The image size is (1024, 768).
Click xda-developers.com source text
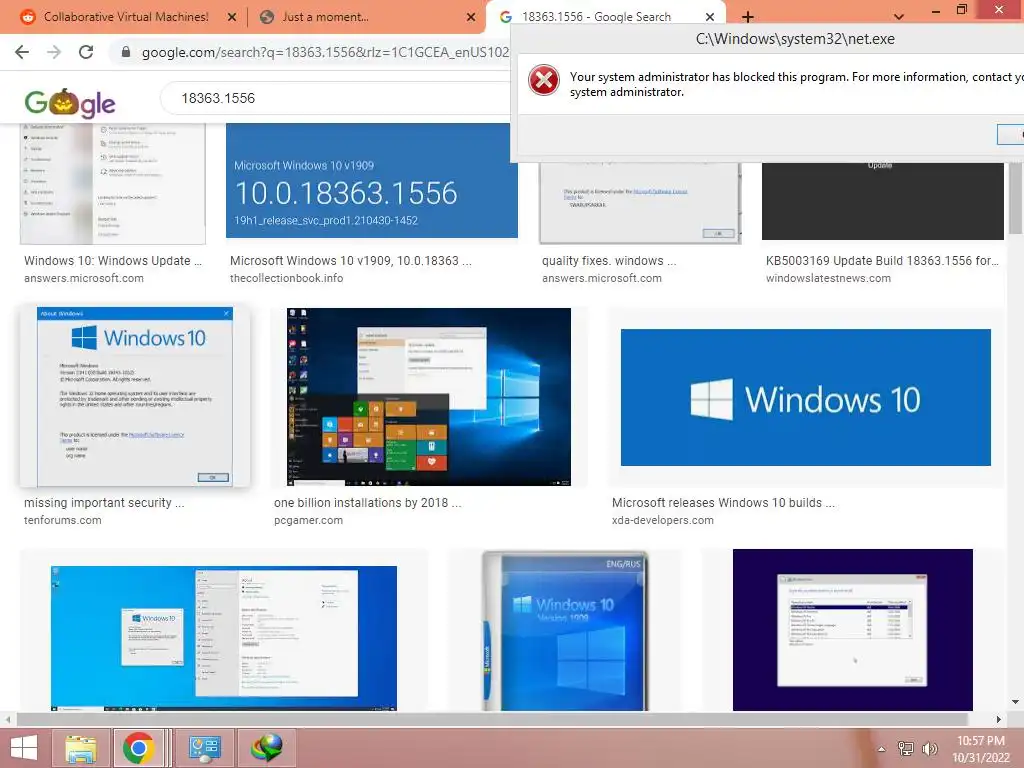[662, 520]
